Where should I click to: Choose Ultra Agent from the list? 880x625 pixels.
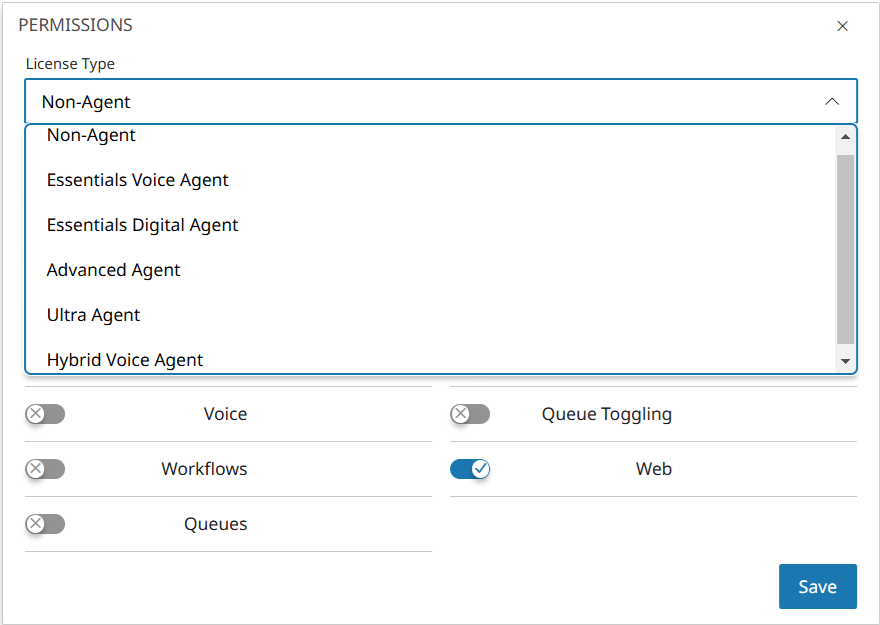[x=430, y=315]
